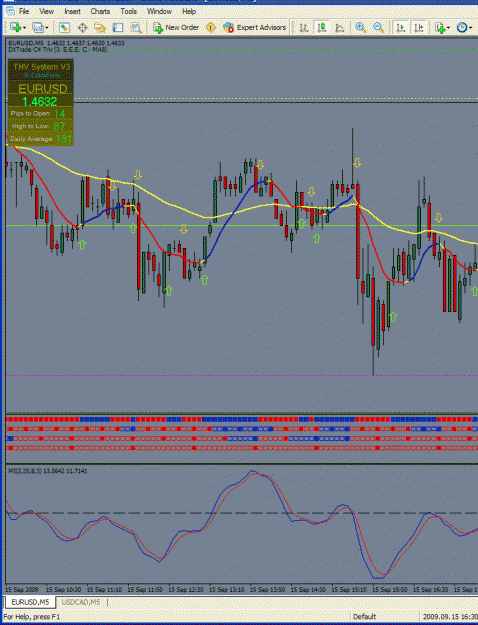The height and width of the screenshot is (625, 478).
Task: Open a New Chart from toolbar
Action: (16, 28)
